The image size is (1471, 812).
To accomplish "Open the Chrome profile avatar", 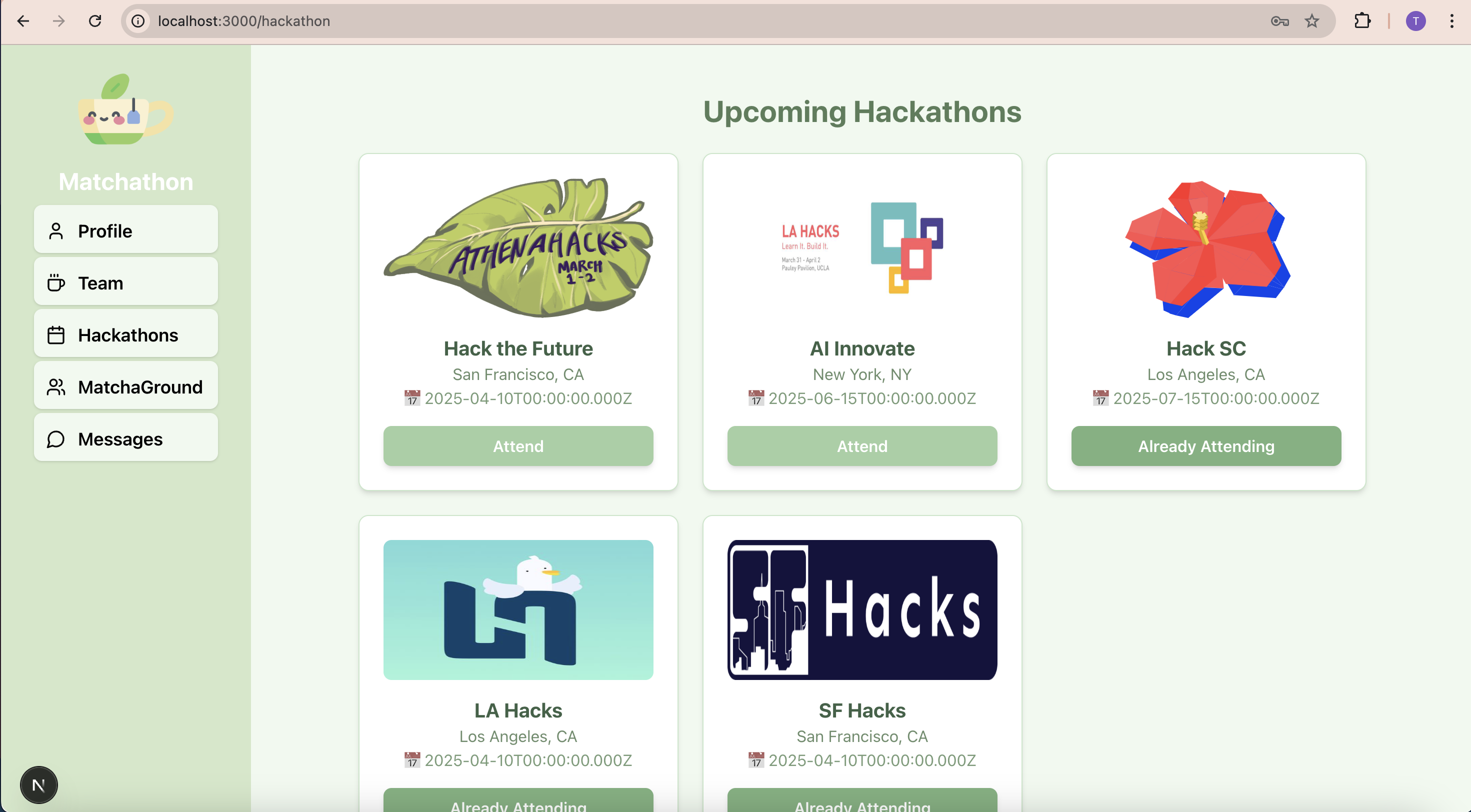I will (x=1415, y=21).
